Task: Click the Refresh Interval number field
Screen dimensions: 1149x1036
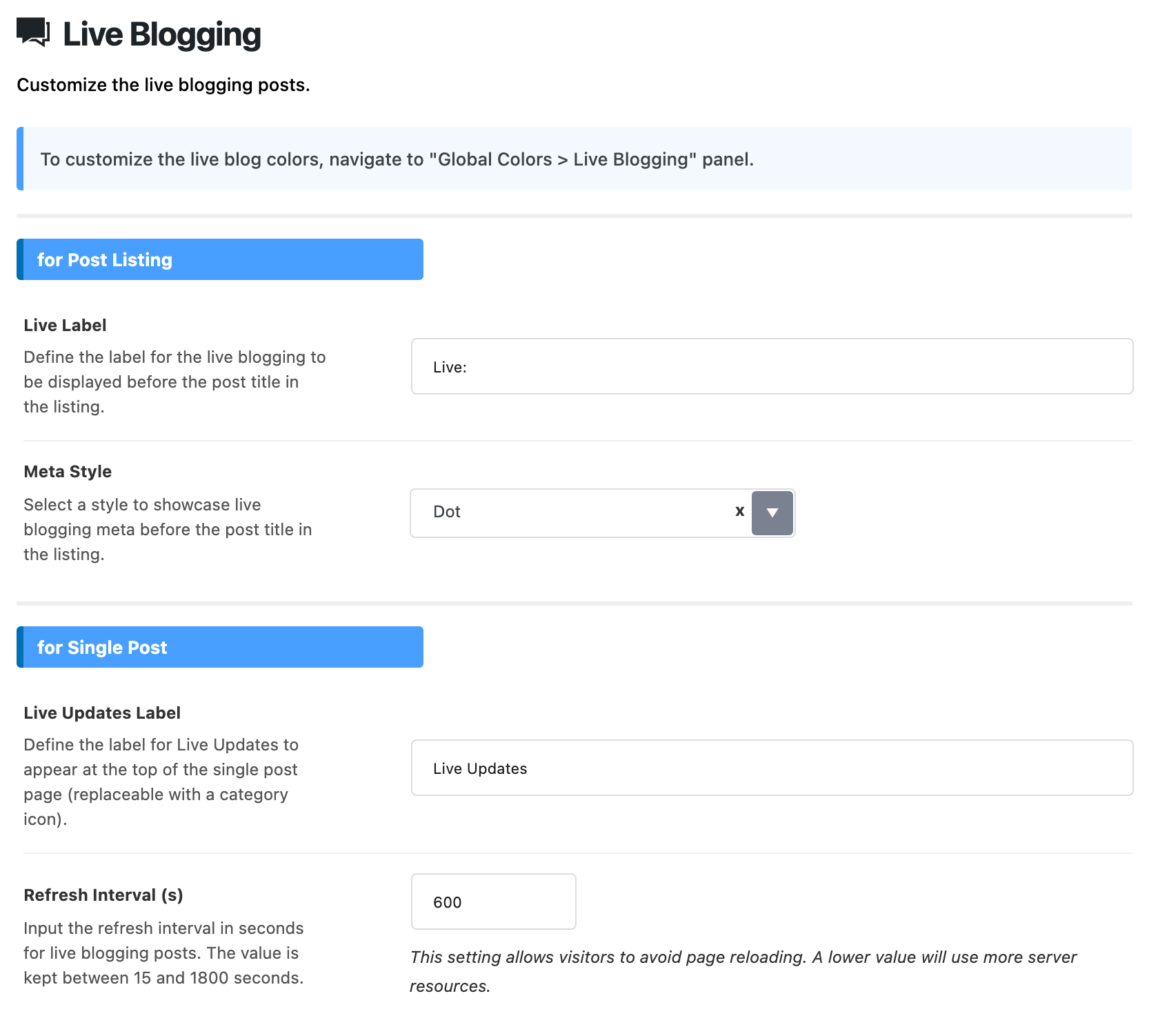Action: [x=493, y=901]
